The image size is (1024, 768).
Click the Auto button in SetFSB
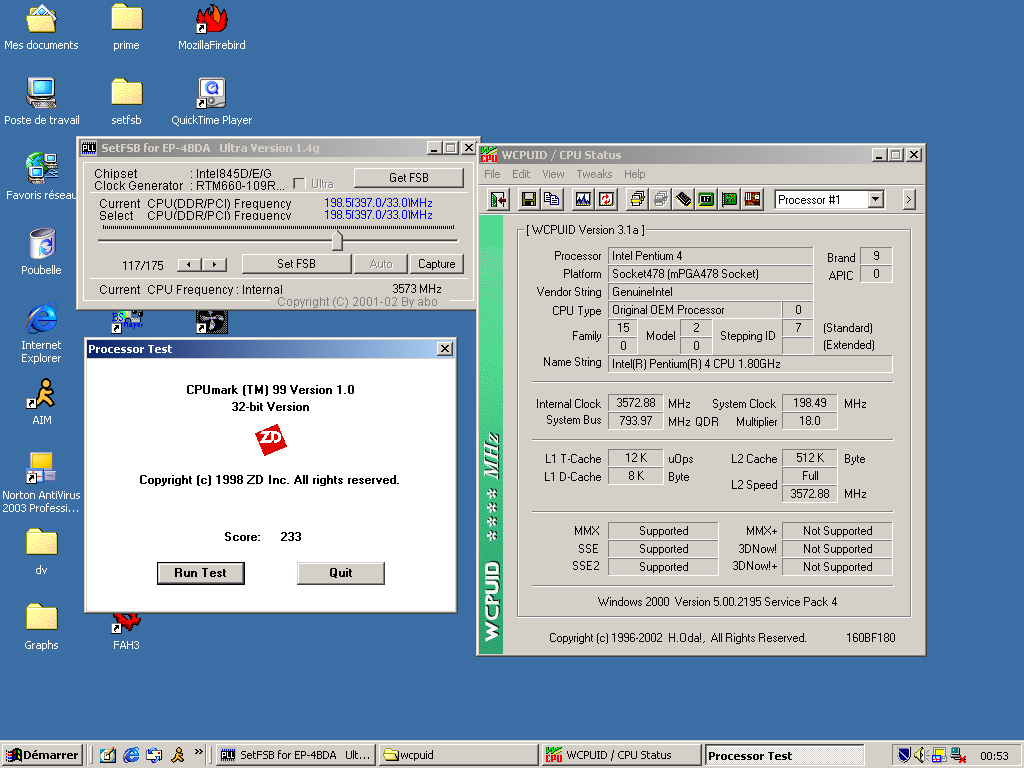(381, 264)
